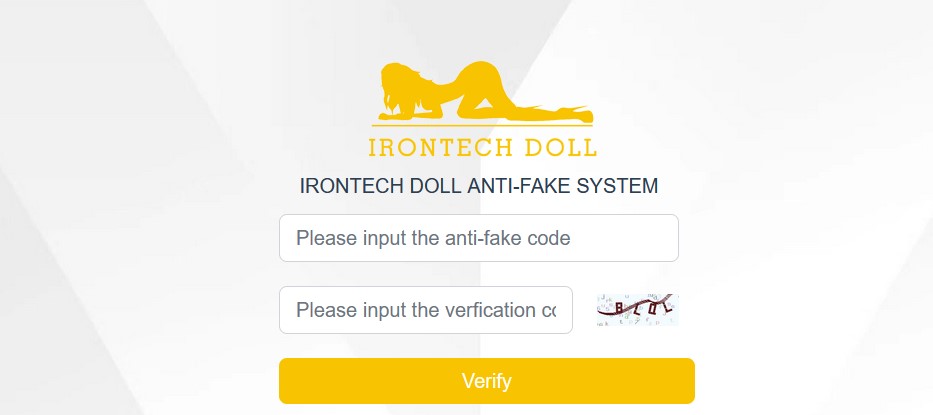Viewport: 933px width, 415px height.
Task: Click the distorted captcha picture to reload
Action: coord(637,310)
